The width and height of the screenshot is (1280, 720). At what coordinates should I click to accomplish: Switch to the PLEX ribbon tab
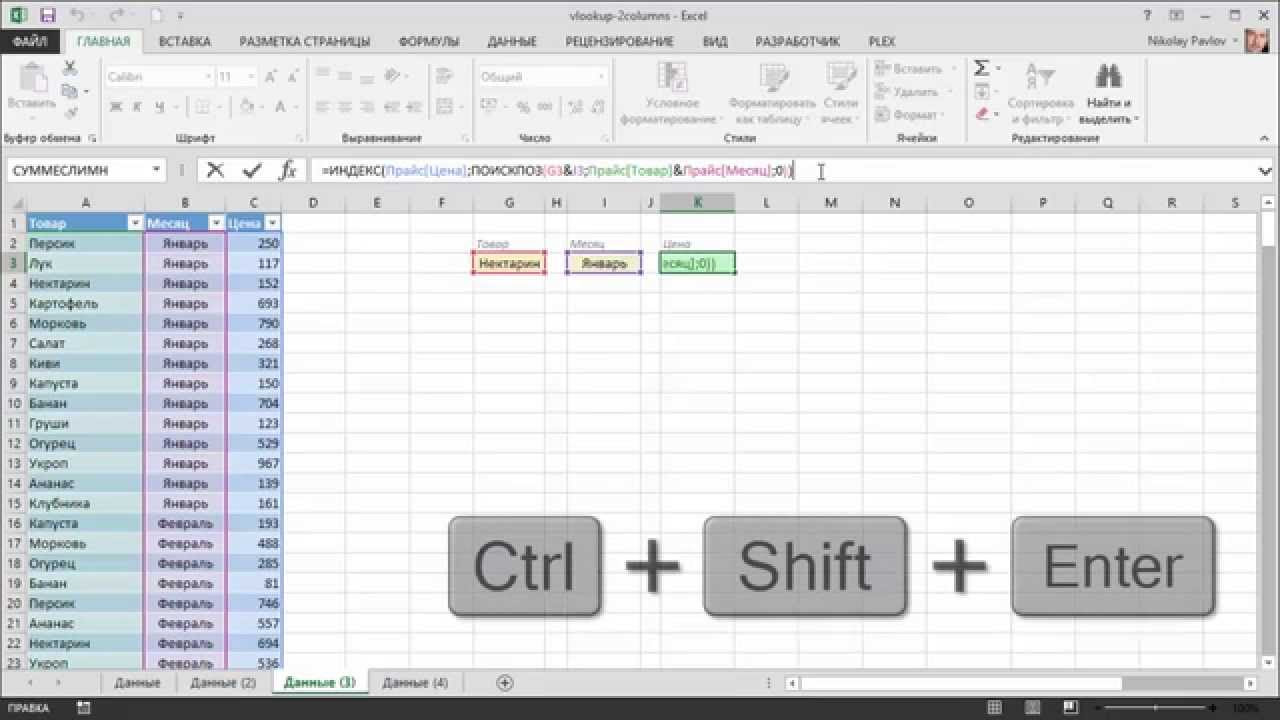tap(881, 41)
